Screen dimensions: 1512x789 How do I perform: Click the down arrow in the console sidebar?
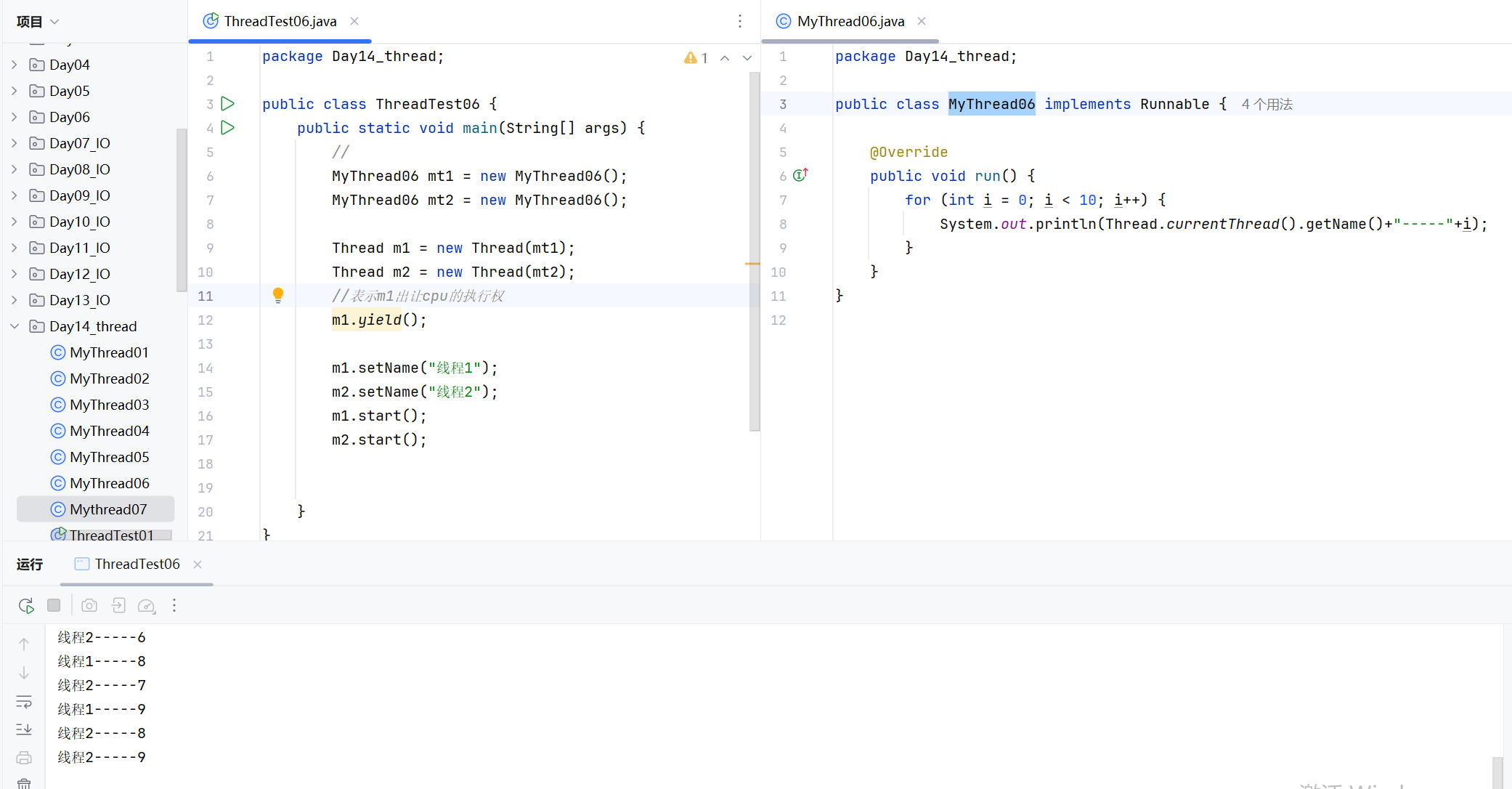[x=24, y=673]
